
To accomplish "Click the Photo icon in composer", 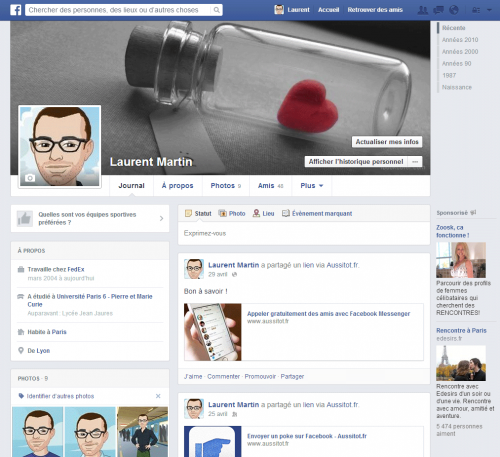I will point(222,213).
